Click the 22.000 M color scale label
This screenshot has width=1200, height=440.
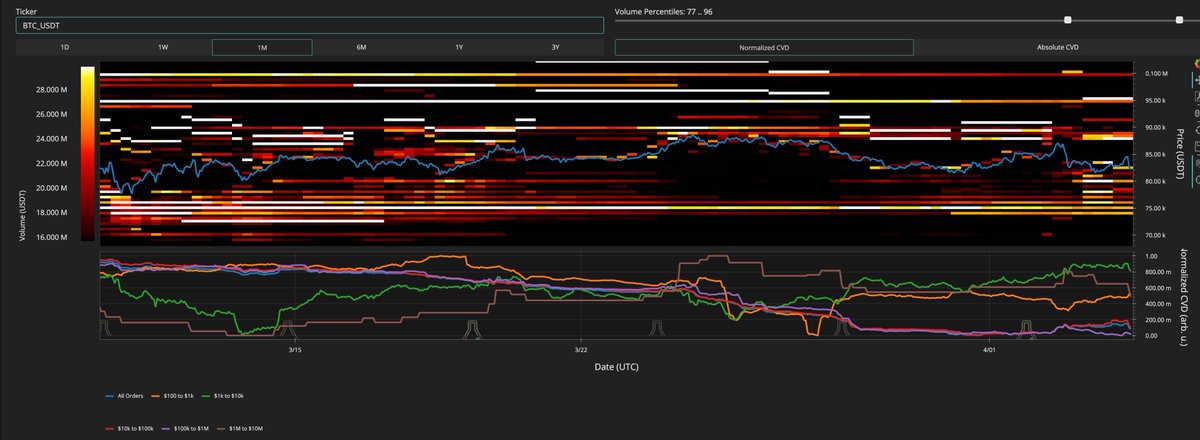(x=50, y=163)
